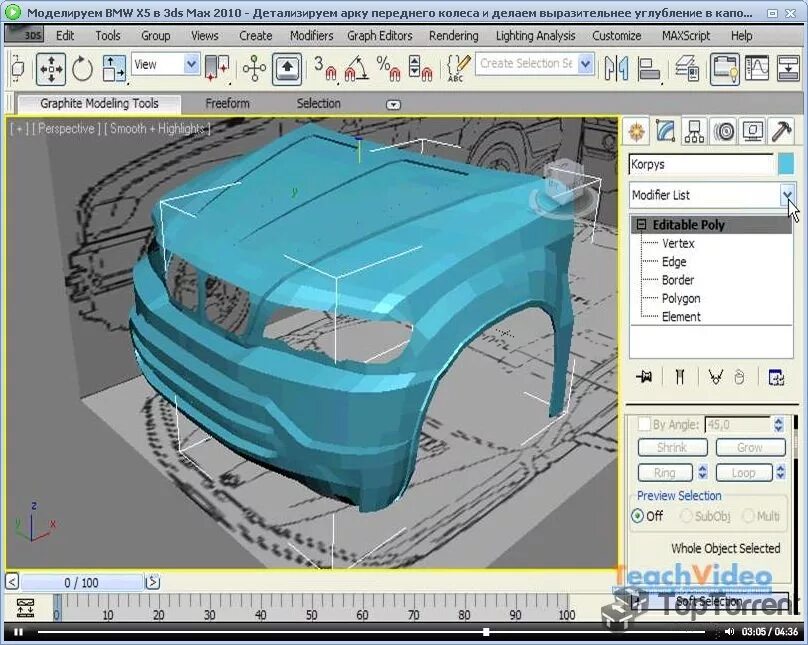The height and width of the screenshot is (645, 808).
Task: Select Vertex sub-object level in stack
Action: point(678,243)
